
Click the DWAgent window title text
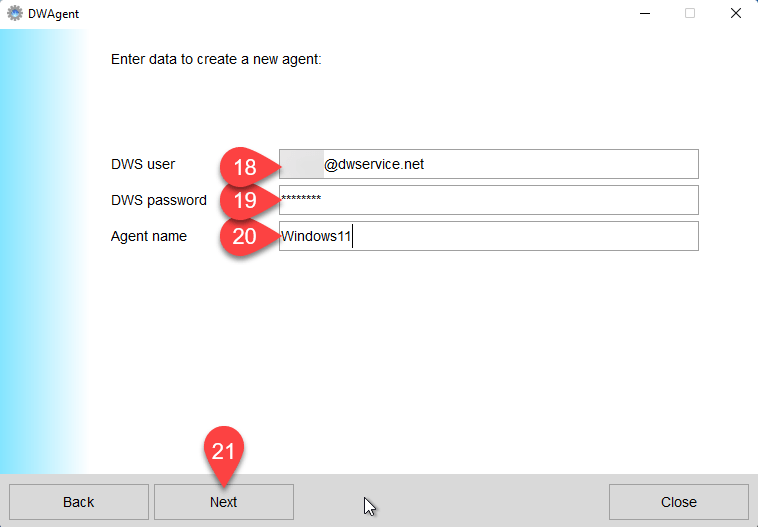point(53,14)
